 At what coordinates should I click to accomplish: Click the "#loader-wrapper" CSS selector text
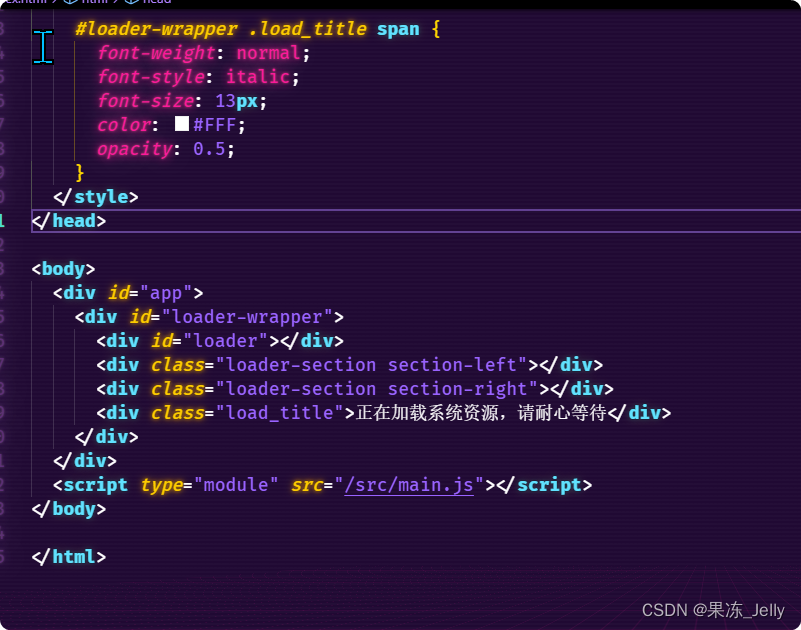click(x=156, y=29)
